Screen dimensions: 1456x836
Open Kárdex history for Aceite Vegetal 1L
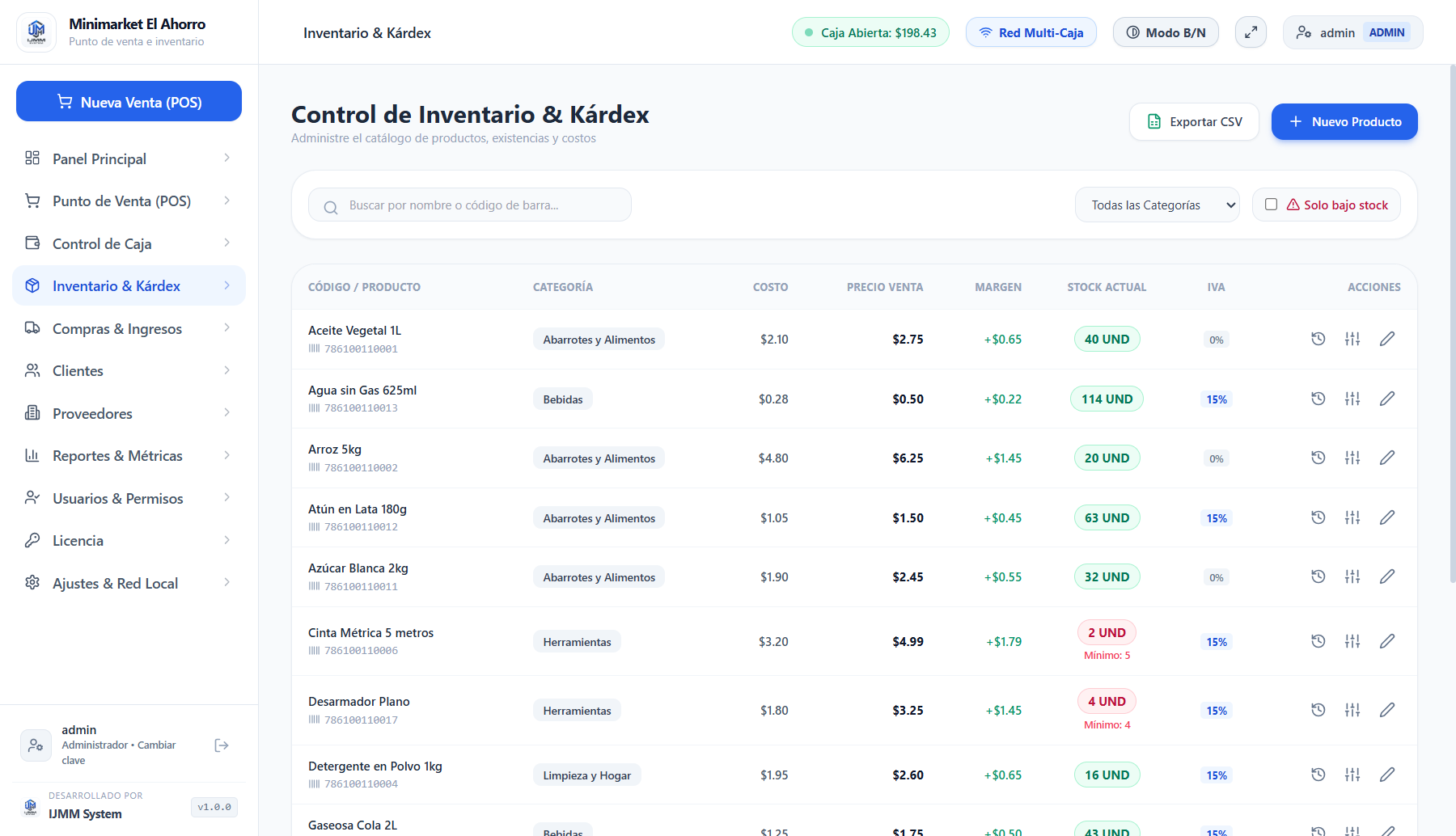point(1318,339)
